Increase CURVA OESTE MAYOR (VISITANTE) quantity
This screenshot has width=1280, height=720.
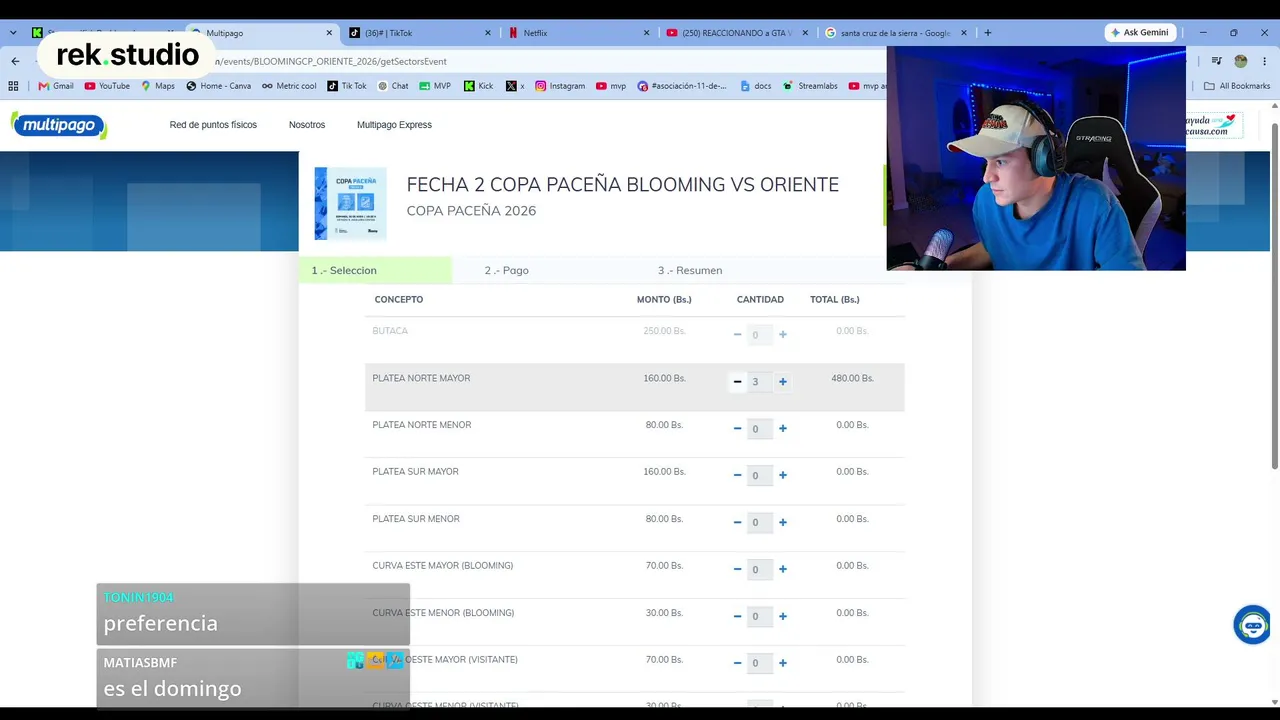783,663
